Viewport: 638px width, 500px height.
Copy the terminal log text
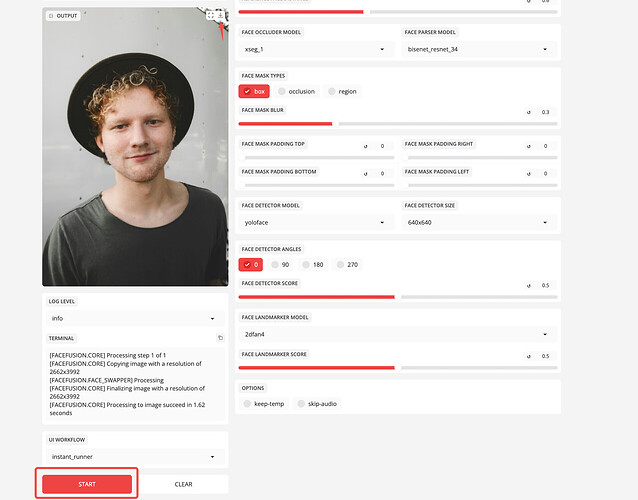220,338
